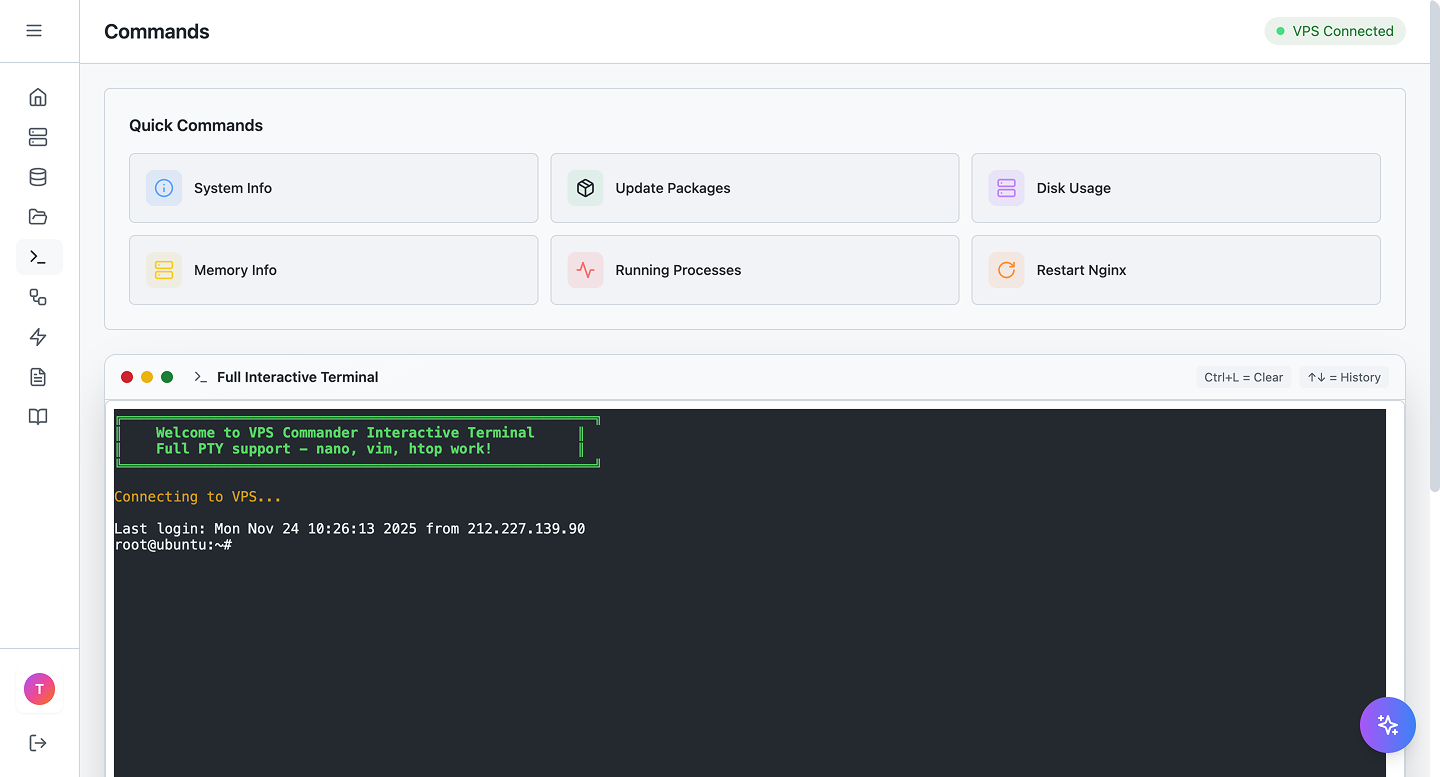Open the home dashboard from the sidebar

37,97
